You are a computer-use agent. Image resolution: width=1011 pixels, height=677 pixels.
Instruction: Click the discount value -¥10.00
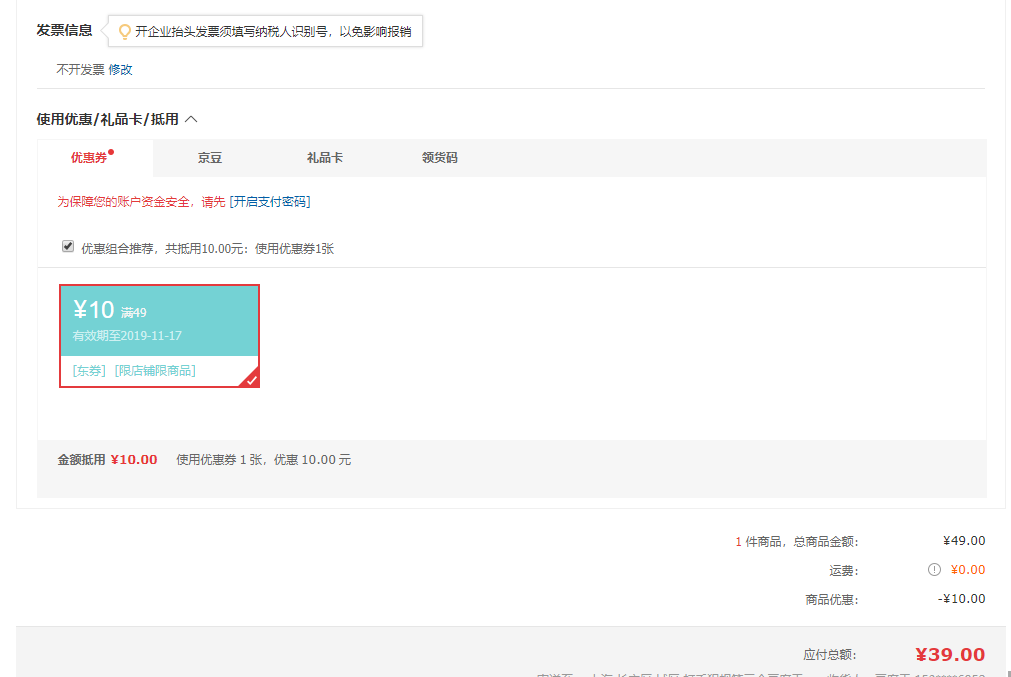tap(961, 599)
